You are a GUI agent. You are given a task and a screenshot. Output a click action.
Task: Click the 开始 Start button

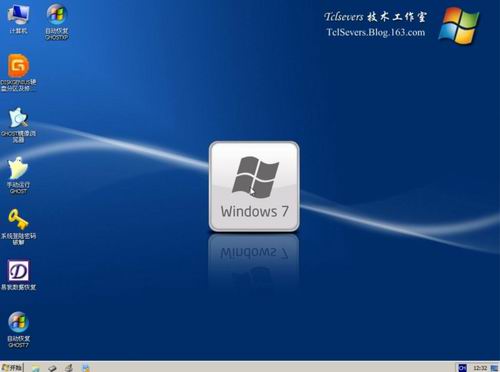tap(12, 367)
